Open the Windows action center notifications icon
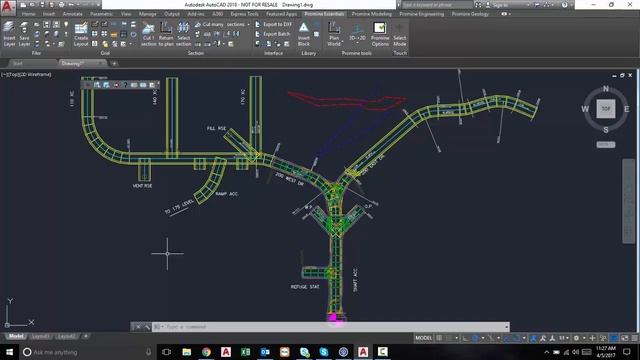This screenshot has height=360, width=640. [627, 352]
